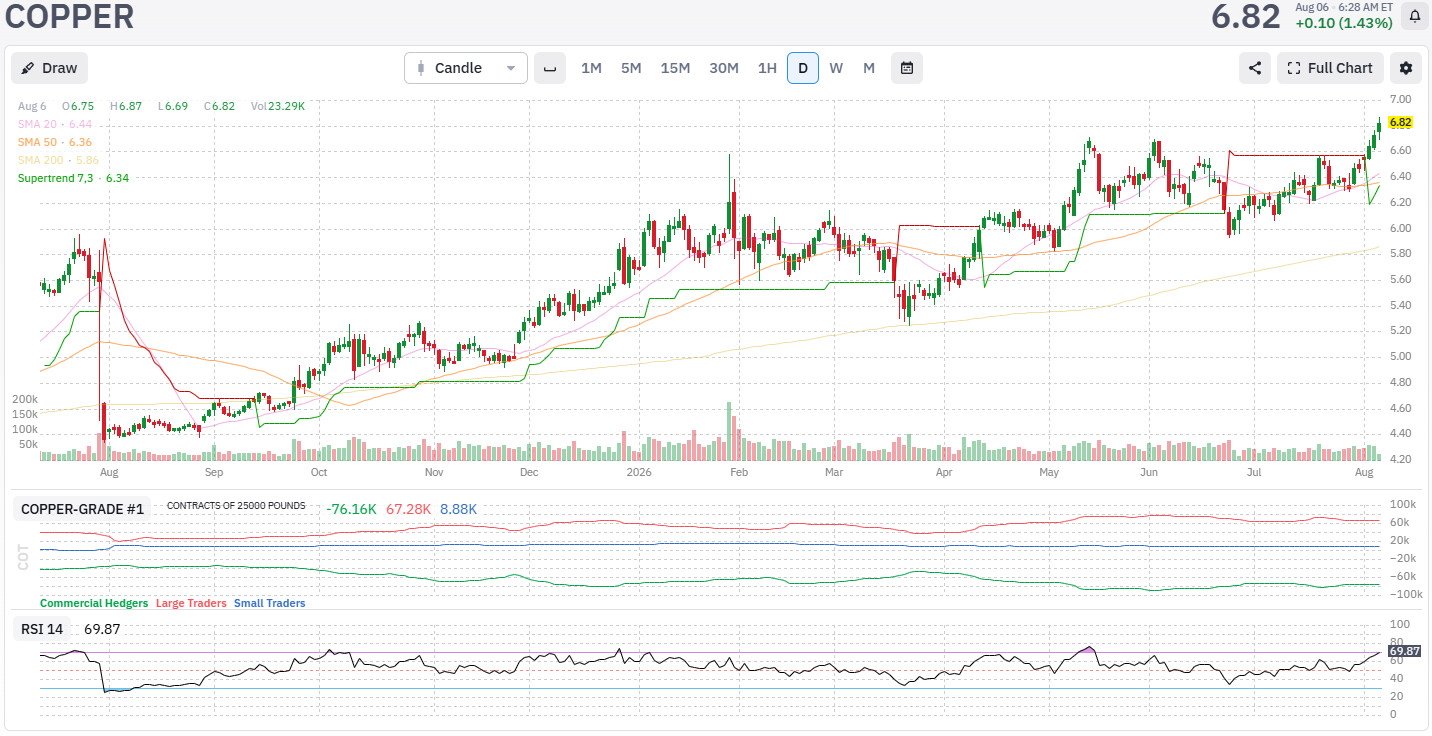This screenshot has height=736, width=1432.
Task: Open the chart settings gear
Action: point(1406,68)
